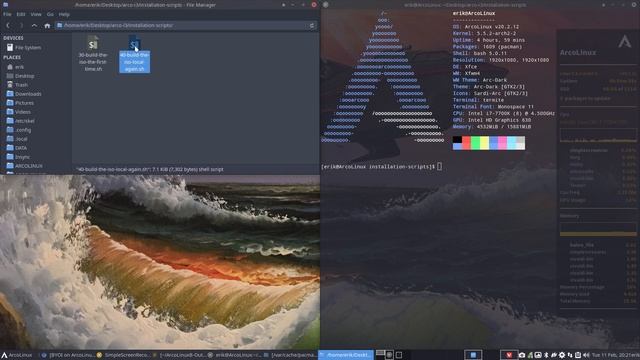Image resolution: width=640 pixels, height=360 pixels.
Task: Switch to the SimpleScreenRecorder taskbar window
Action: pyautogui.click(x=123, y=355)
